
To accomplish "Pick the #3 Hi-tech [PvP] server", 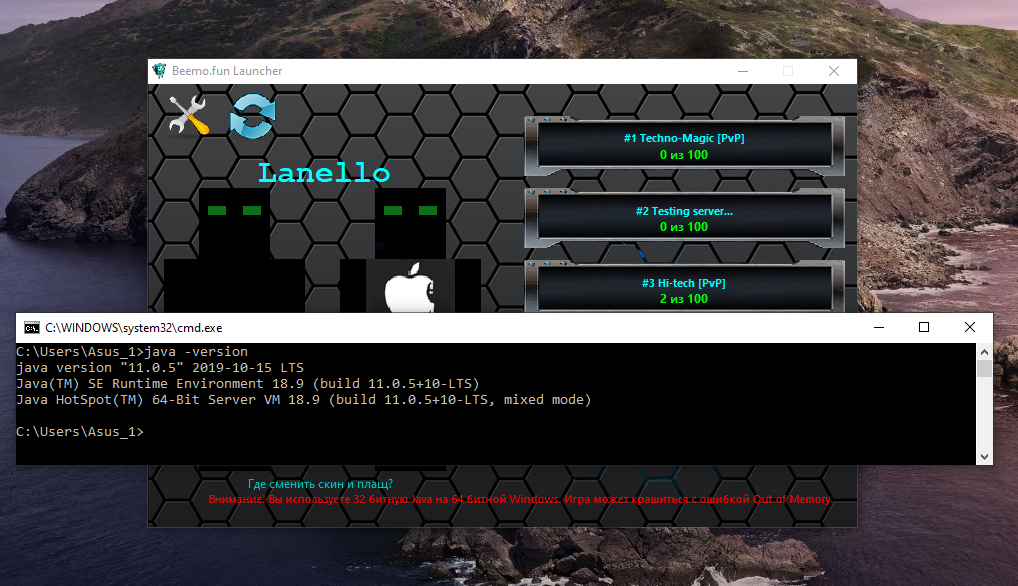I will pos(684,290).
